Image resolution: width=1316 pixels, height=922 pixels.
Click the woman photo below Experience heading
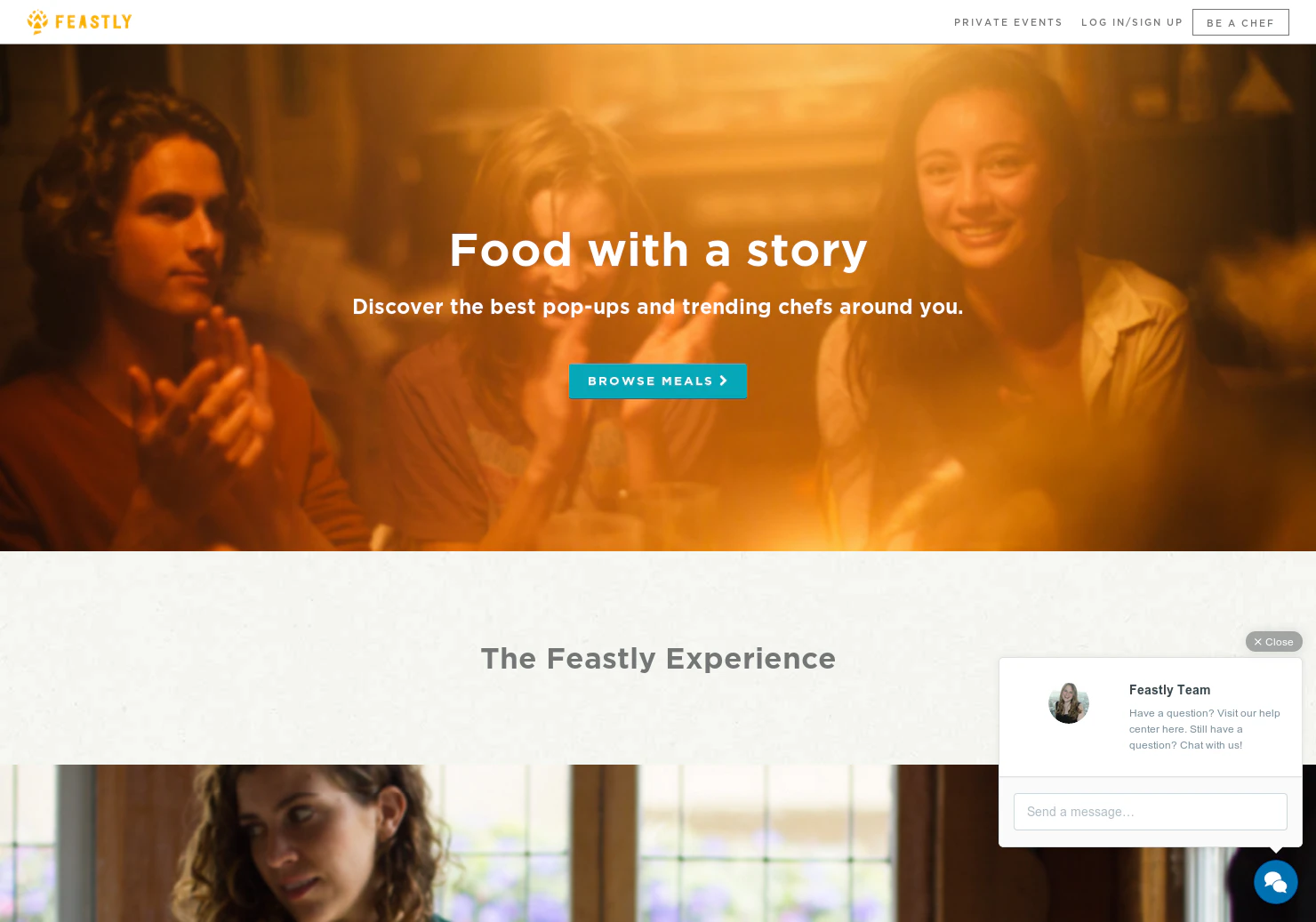tap(498, 843)
